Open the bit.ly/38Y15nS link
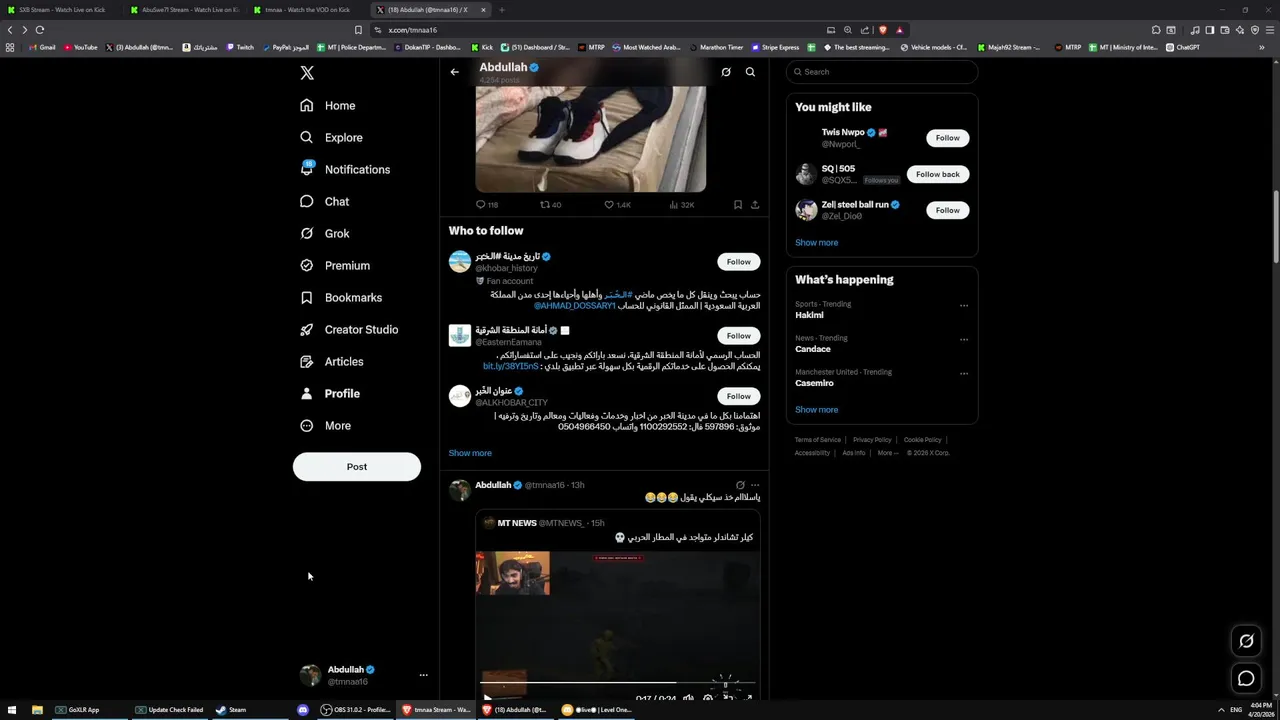This screenshot has width=1280, height=720. [511, 367]
